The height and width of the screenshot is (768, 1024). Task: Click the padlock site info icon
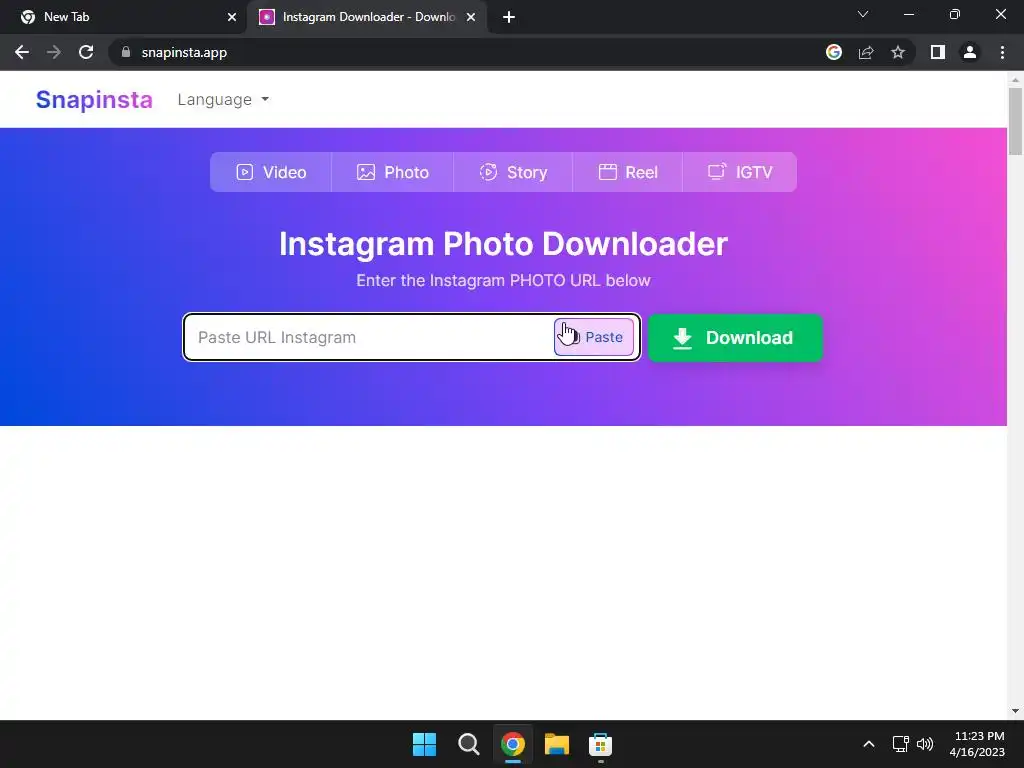click(x=126, y=52)
